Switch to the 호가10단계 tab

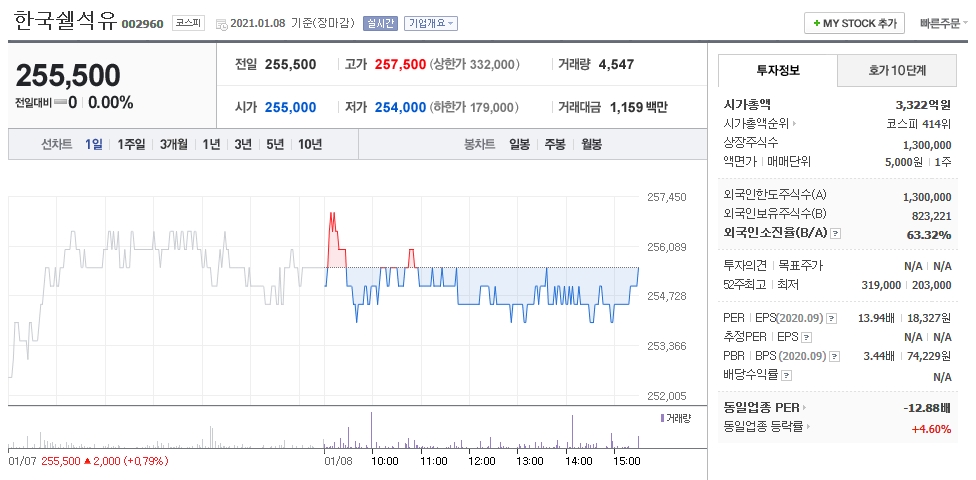(897, 70)
